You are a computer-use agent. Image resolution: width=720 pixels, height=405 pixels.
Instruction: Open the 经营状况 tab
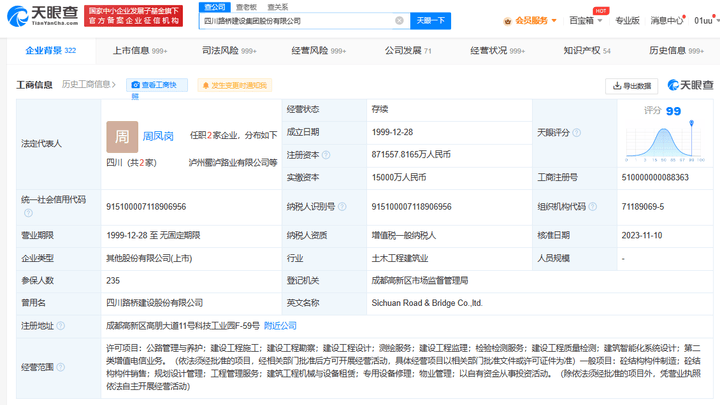pos(497,51)
